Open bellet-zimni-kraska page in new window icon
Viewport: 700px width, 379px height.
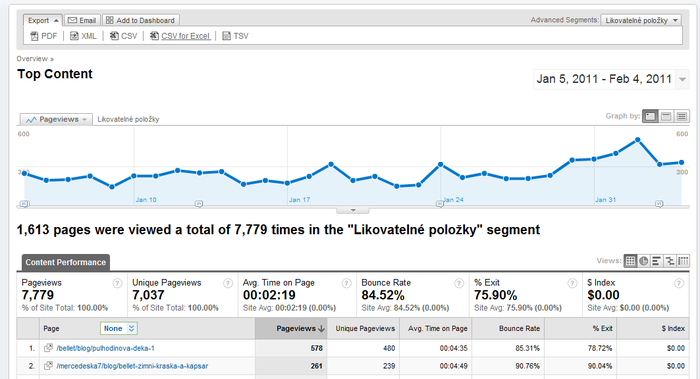point(48,366)
